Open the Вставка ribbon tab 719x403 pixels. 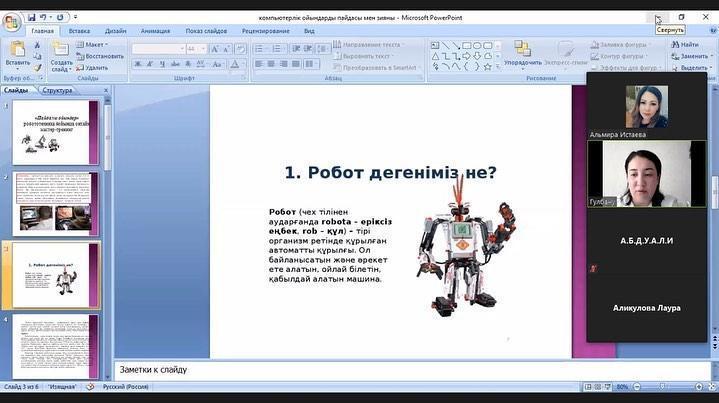click(x=79, y=31)
